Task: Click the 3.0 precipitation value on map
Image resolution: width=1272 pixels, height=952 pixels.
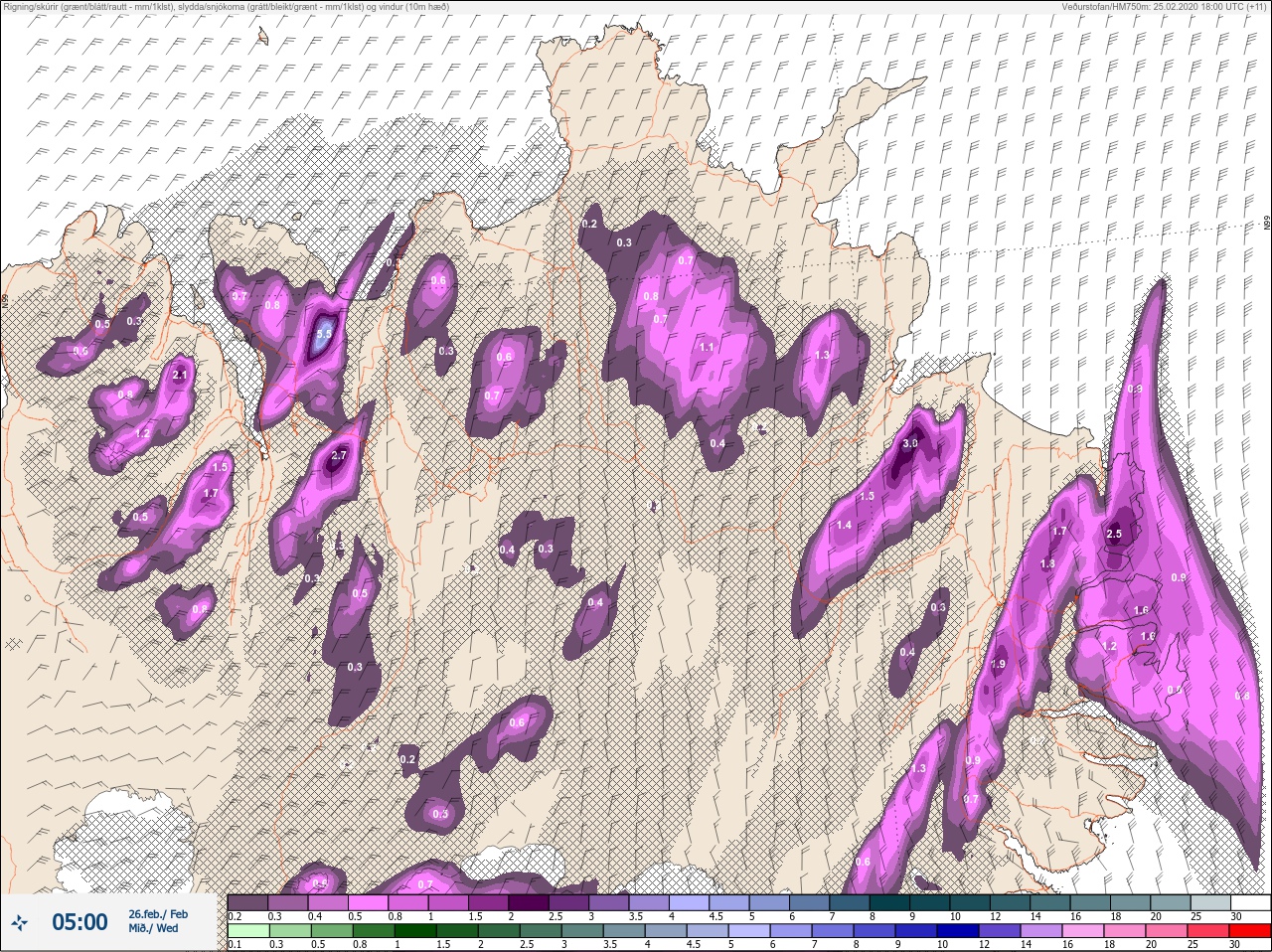Action: coord(909,443)
